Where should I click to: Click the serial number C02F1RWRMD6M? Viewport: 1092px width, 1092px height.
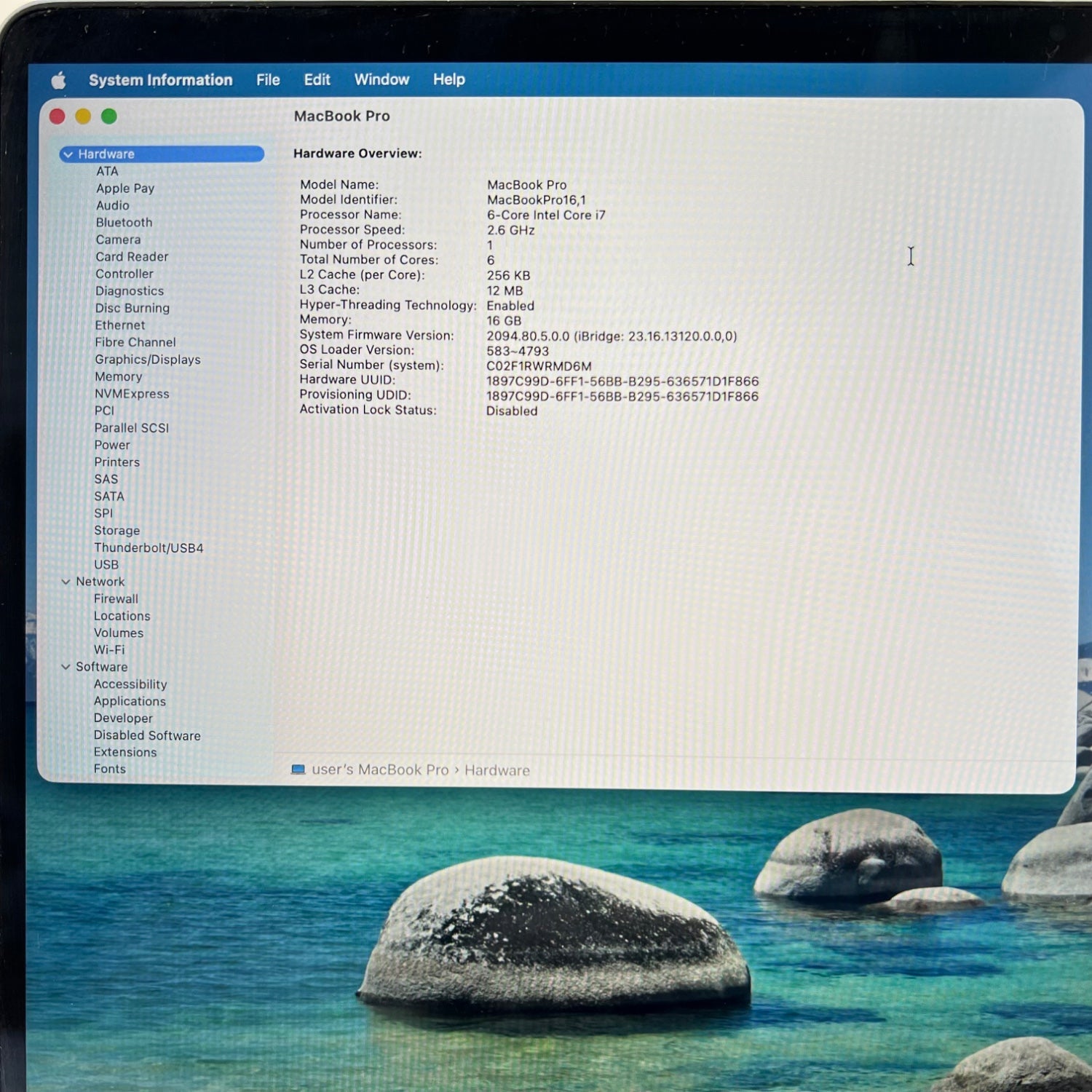point(539,366)
